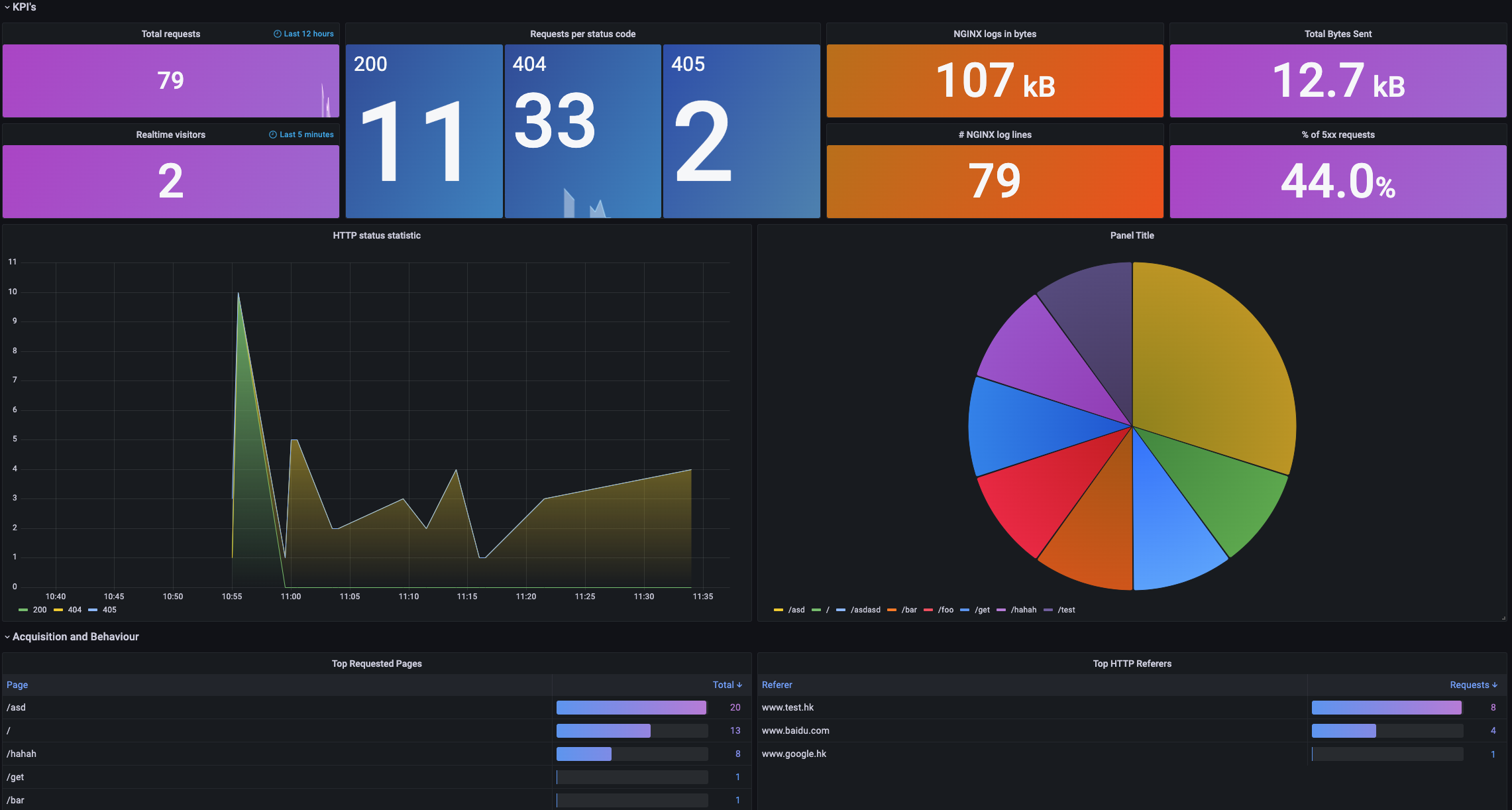The height and width of the screenshot is (810, 1512).
Task: Click the Page column header
Action: [x=17, y=685]
